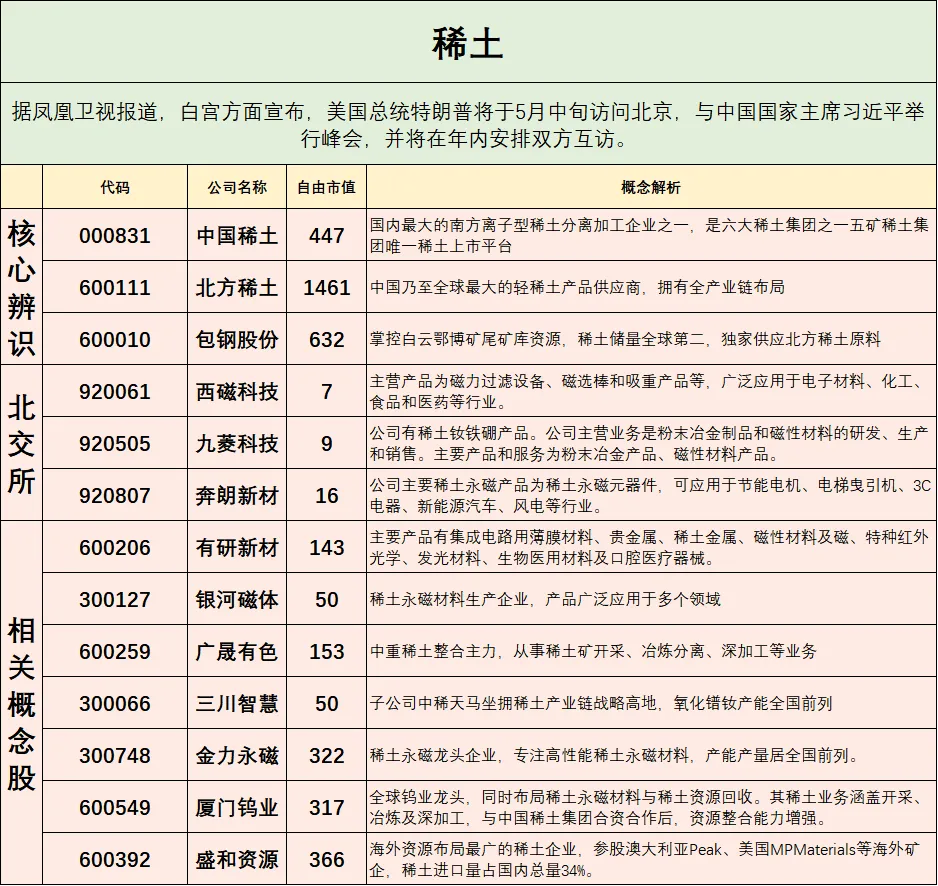938x886 pixels.
Task: Select the column header 自由市值
Action: point(327,187)
